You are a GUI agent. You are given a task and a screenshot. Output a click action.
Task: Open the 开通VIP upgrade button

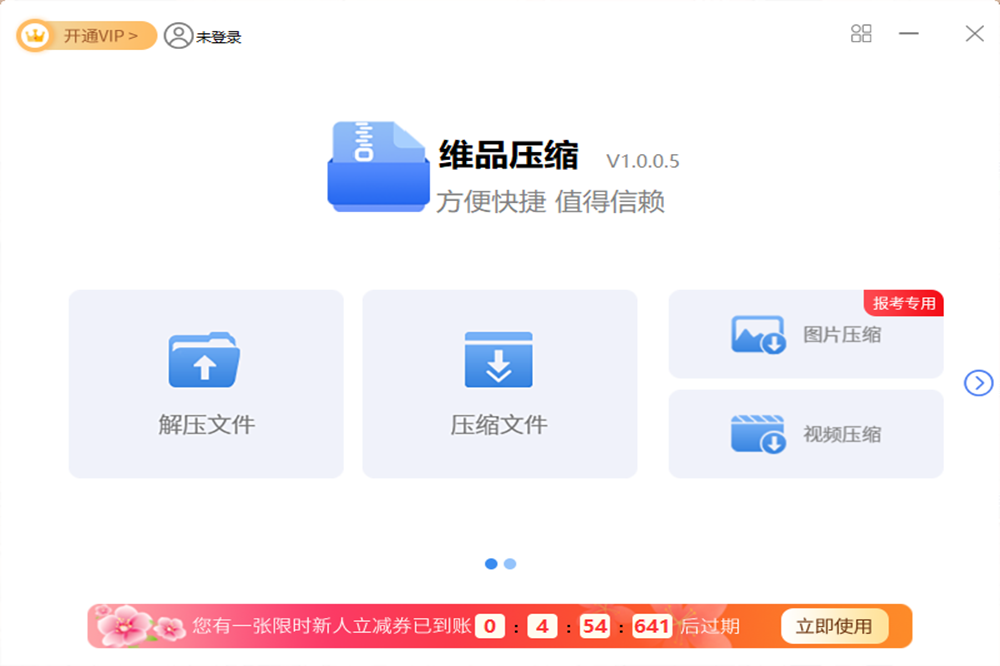(100, 37)
